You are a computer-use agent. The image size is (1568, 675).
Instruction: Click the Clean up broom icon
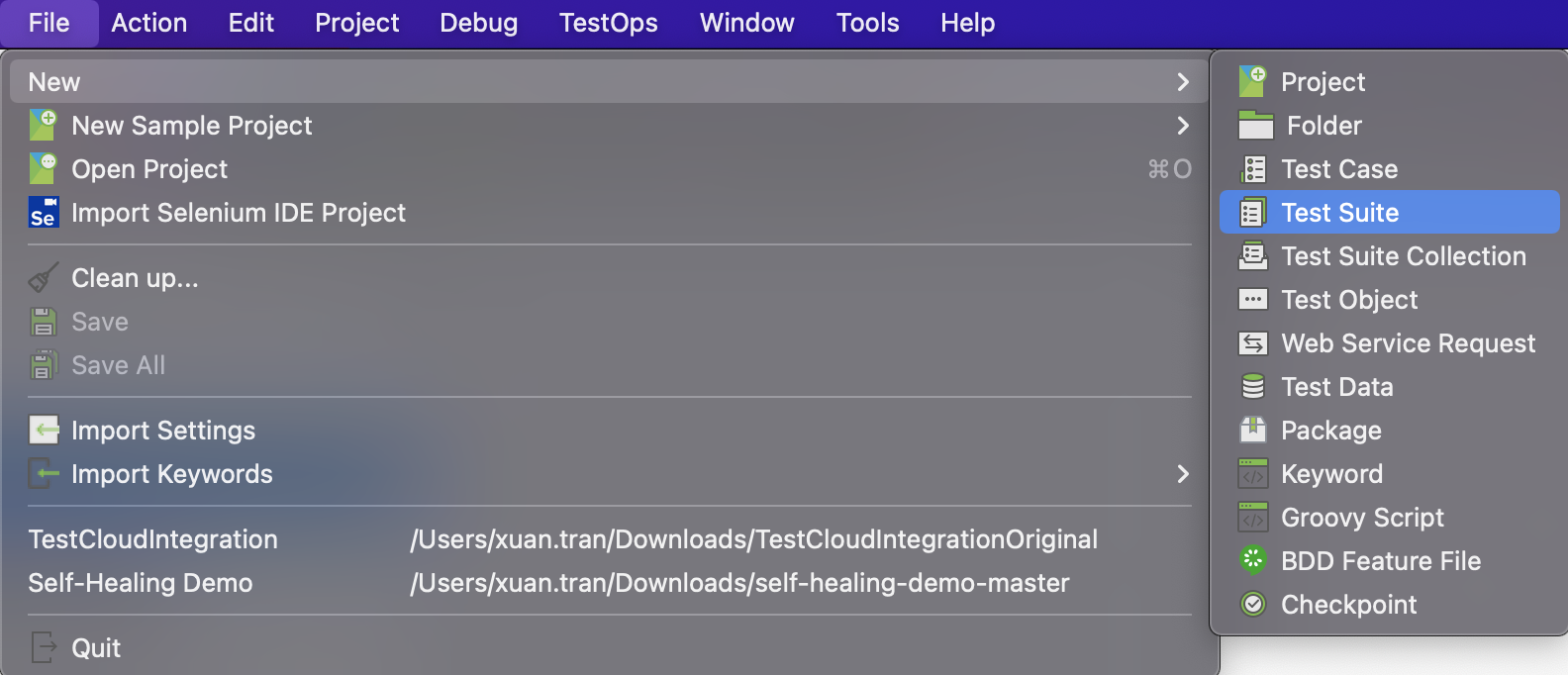[x=44, y=278]
